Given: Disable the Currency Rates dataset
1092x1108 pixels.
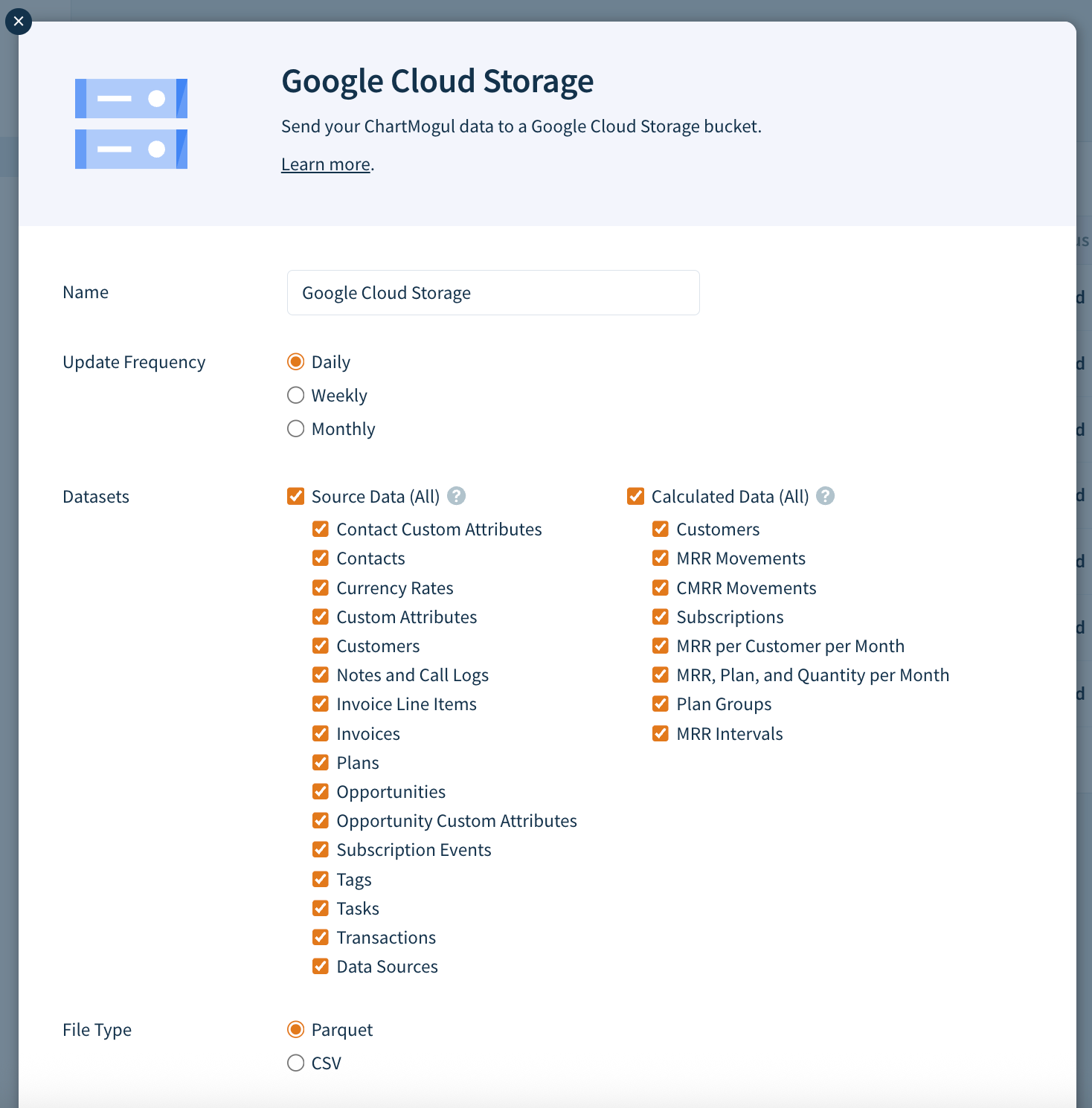Looking at the screenshot, I should 321,588.
